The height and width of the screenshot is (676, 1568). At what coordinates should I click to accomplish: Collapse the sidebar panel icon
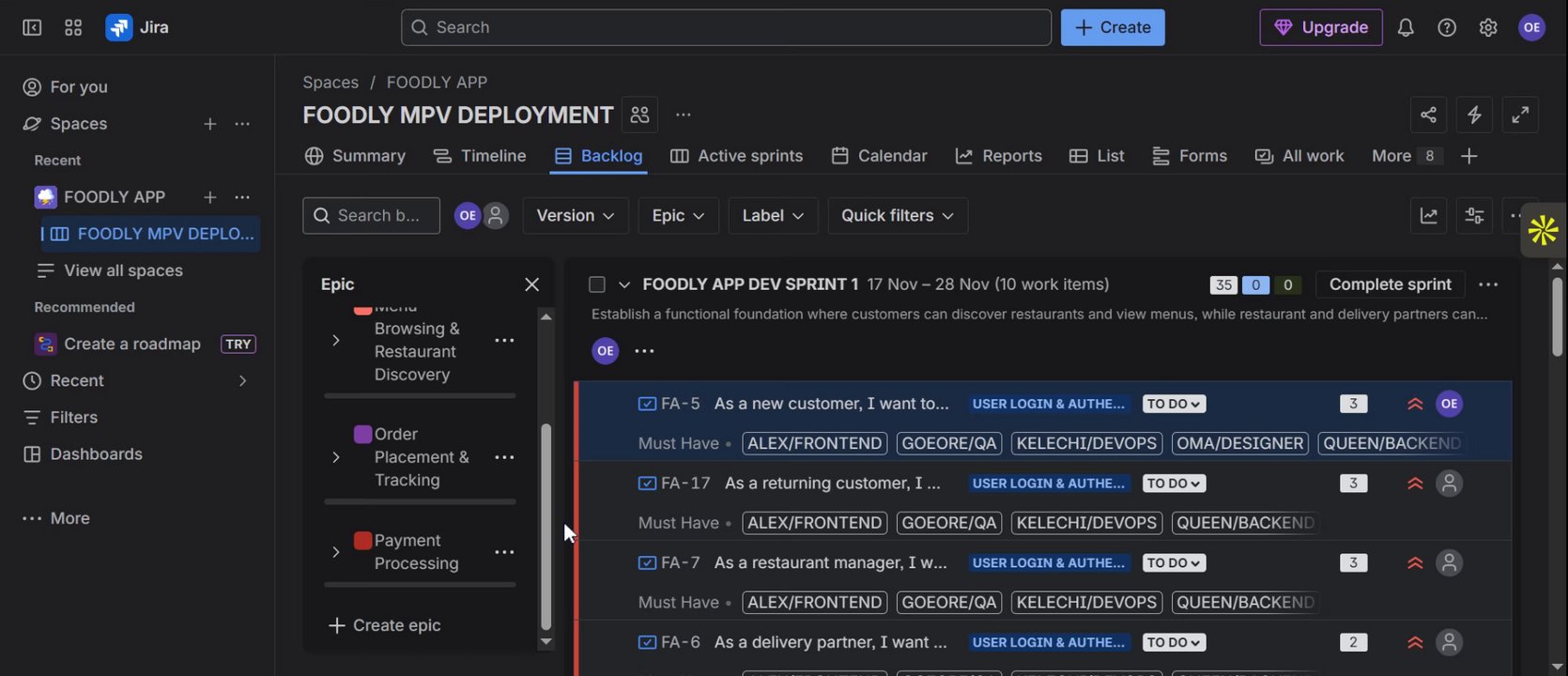[x=32, y=27]
